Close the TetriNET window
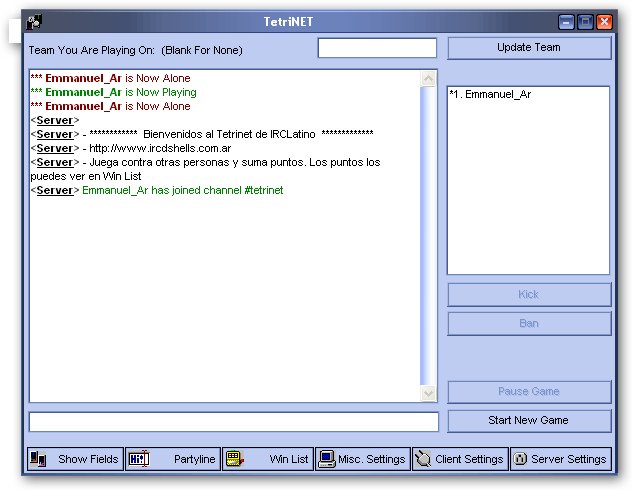 (604, 22)
